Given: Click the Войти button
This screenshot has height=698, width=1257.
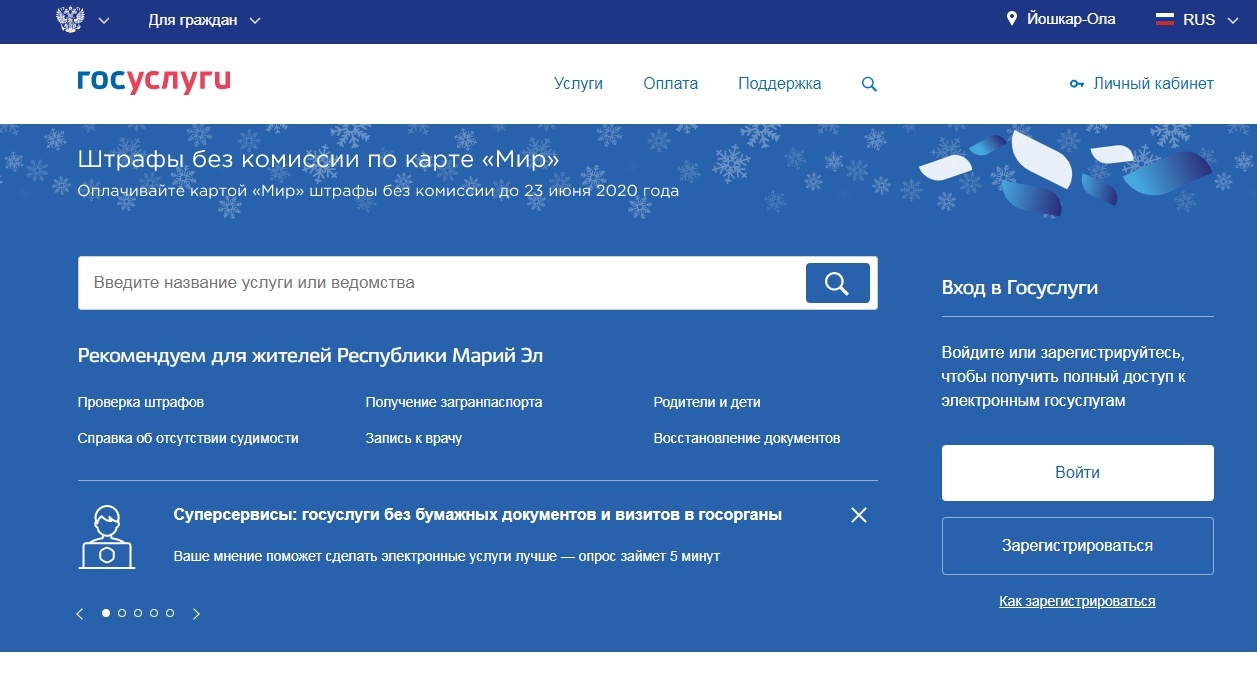Looking at the screenshot, I should 1077,473.
